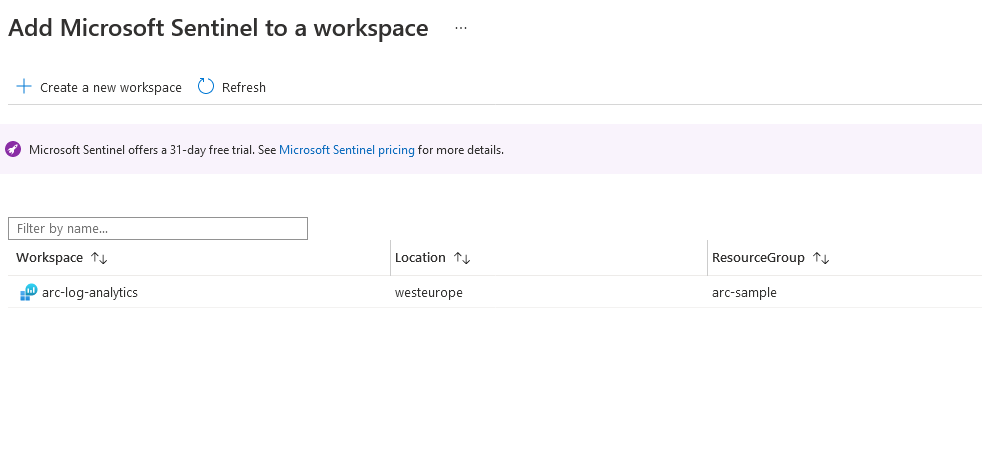Click the Location column header

point(420,257)
